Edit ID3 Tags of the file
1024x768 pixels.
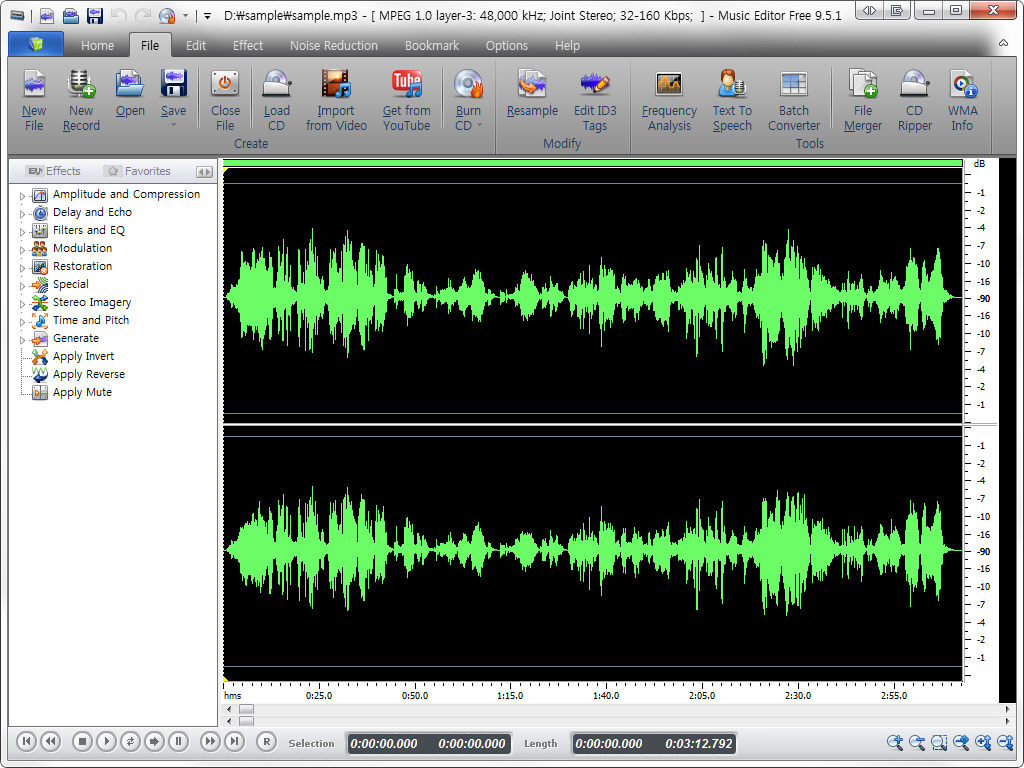pyautogui.click(x=594, y=100)
